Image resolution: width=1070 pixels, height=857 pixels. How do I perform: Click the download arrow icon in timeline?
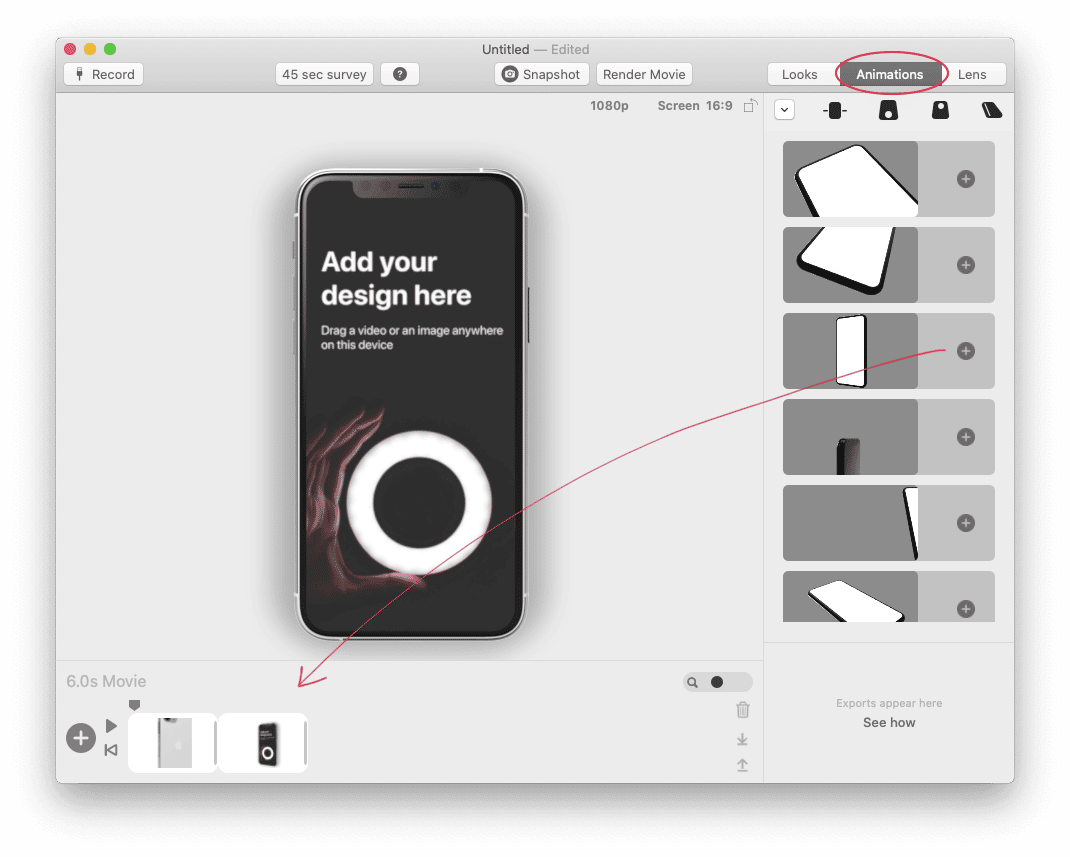coord(742,740)
